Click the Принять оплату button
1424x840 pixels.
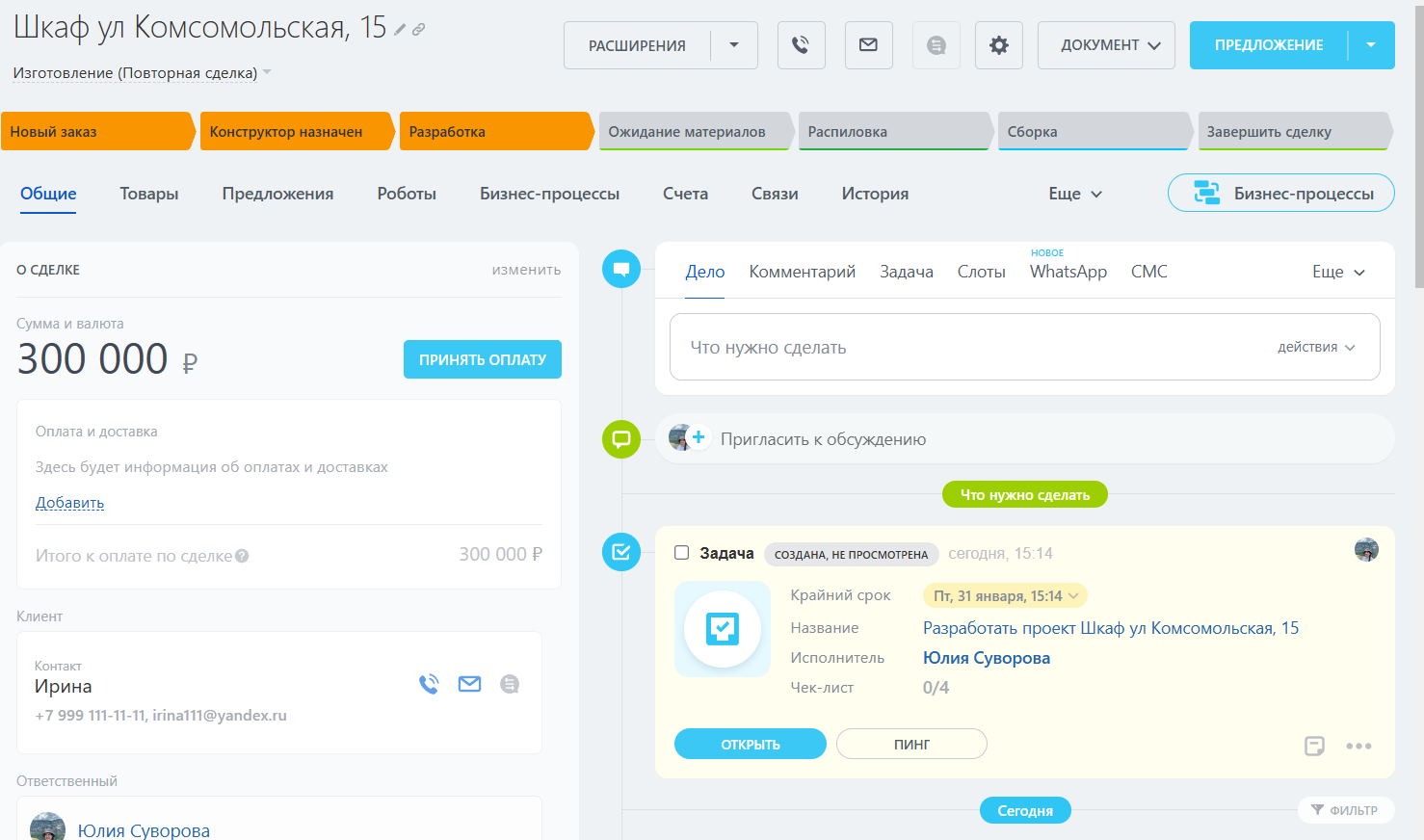[x=482, y=359]
